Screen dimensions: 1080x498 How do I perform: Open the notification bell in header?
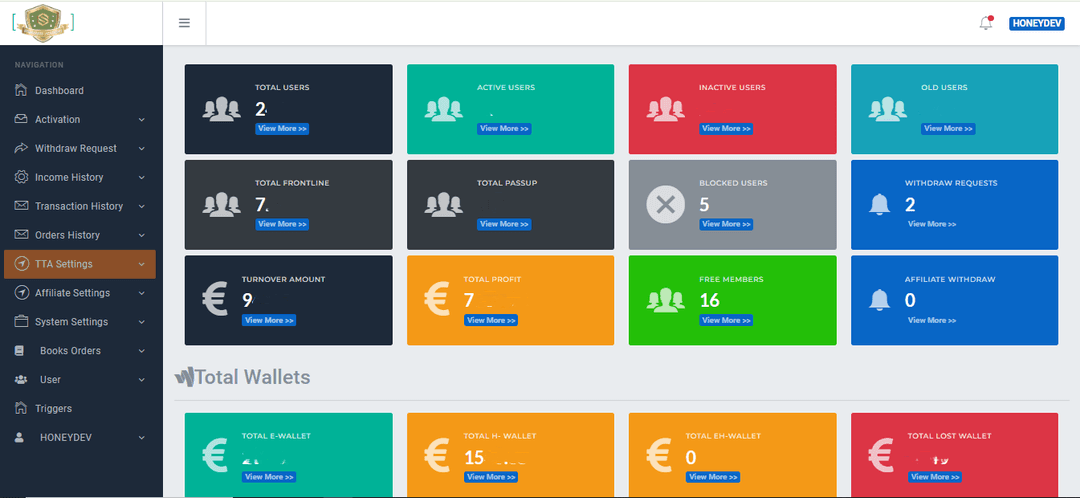[986, 23]
